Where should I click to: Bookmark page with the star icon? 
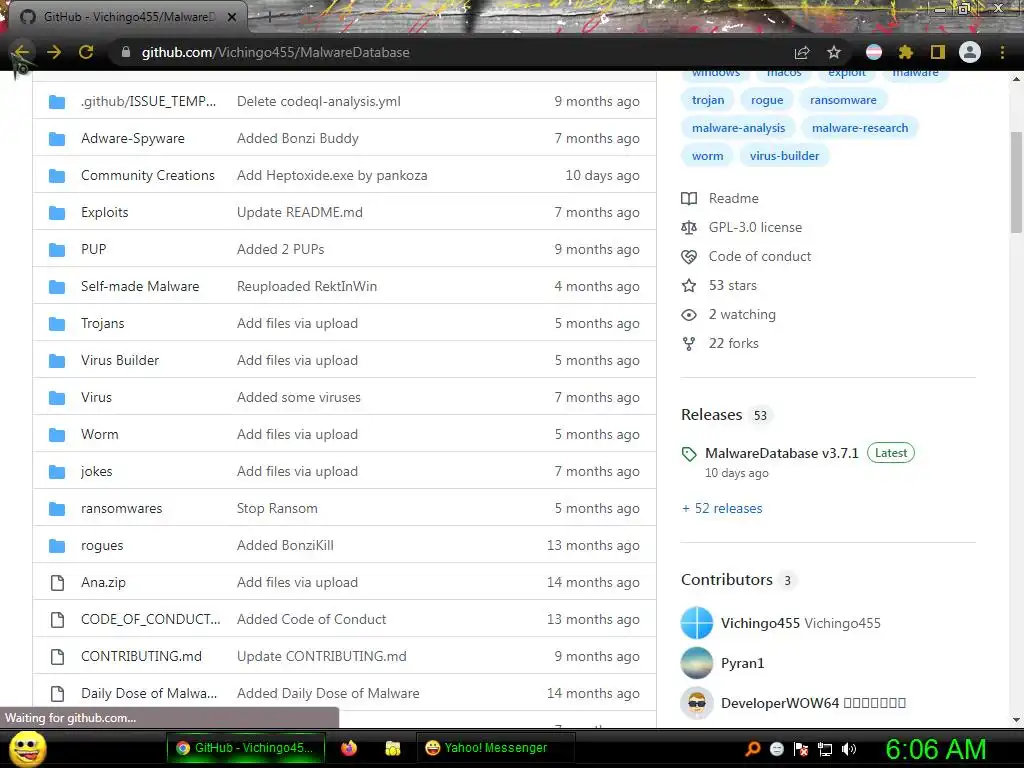(834, 52)
